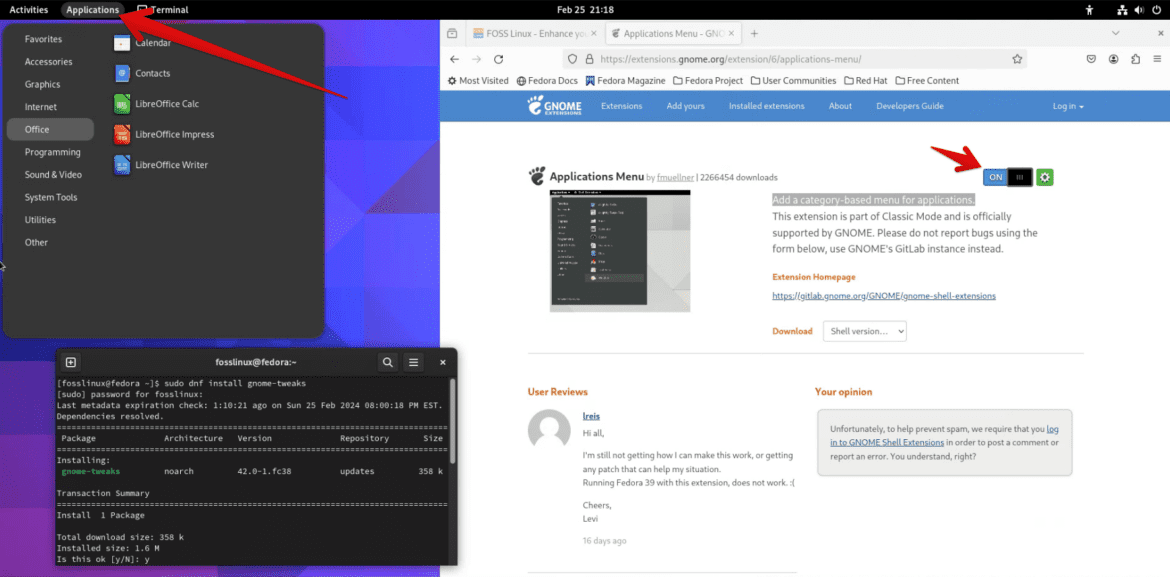Launch LibreOffice Writer from the menu
Image resolution: width=1170 pixels, height=577 pixels.
click(x=170, y=164)
